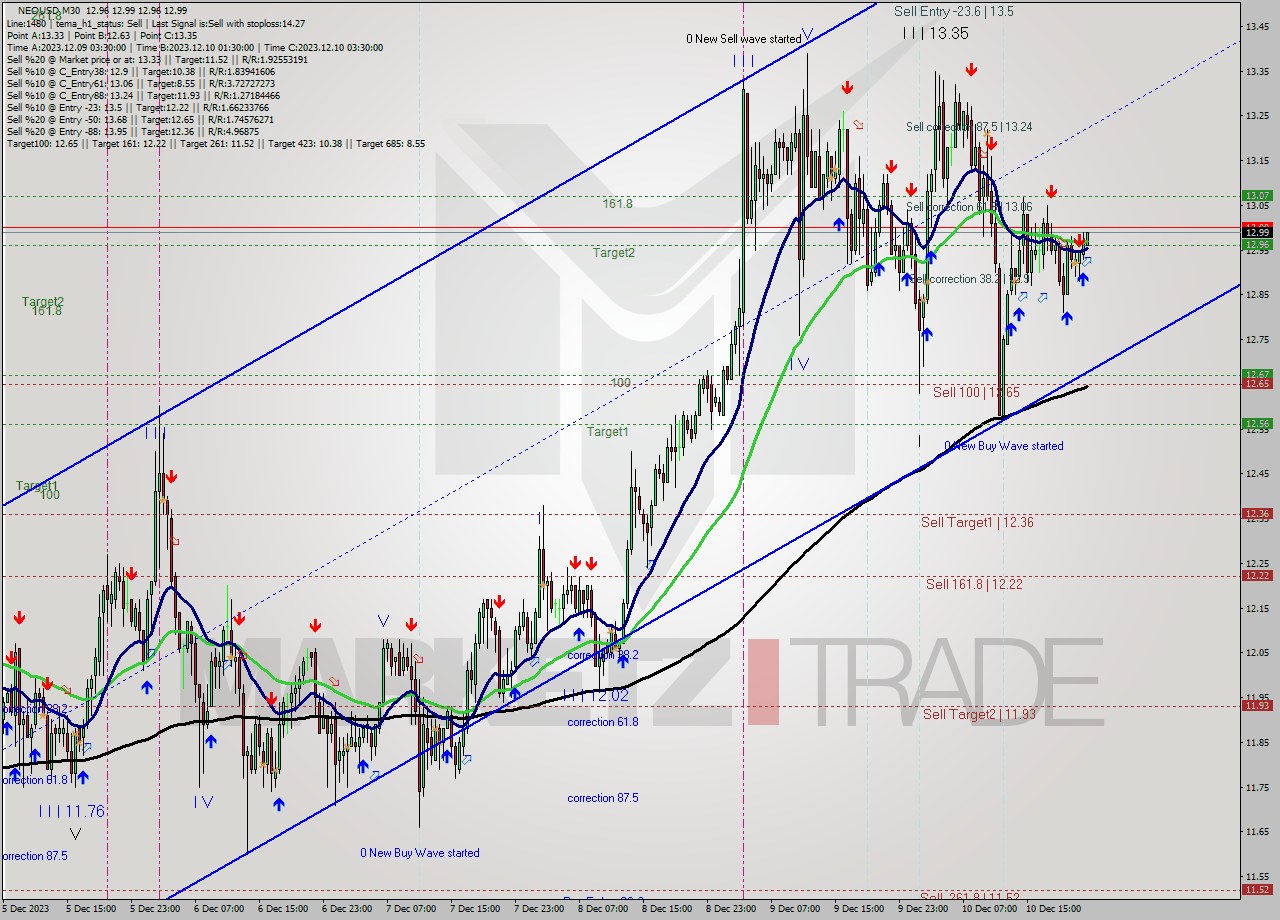1280x920 pixels.
Task: Click the red 12.36 price tag on axis
Action: (x=1257, y=513)
